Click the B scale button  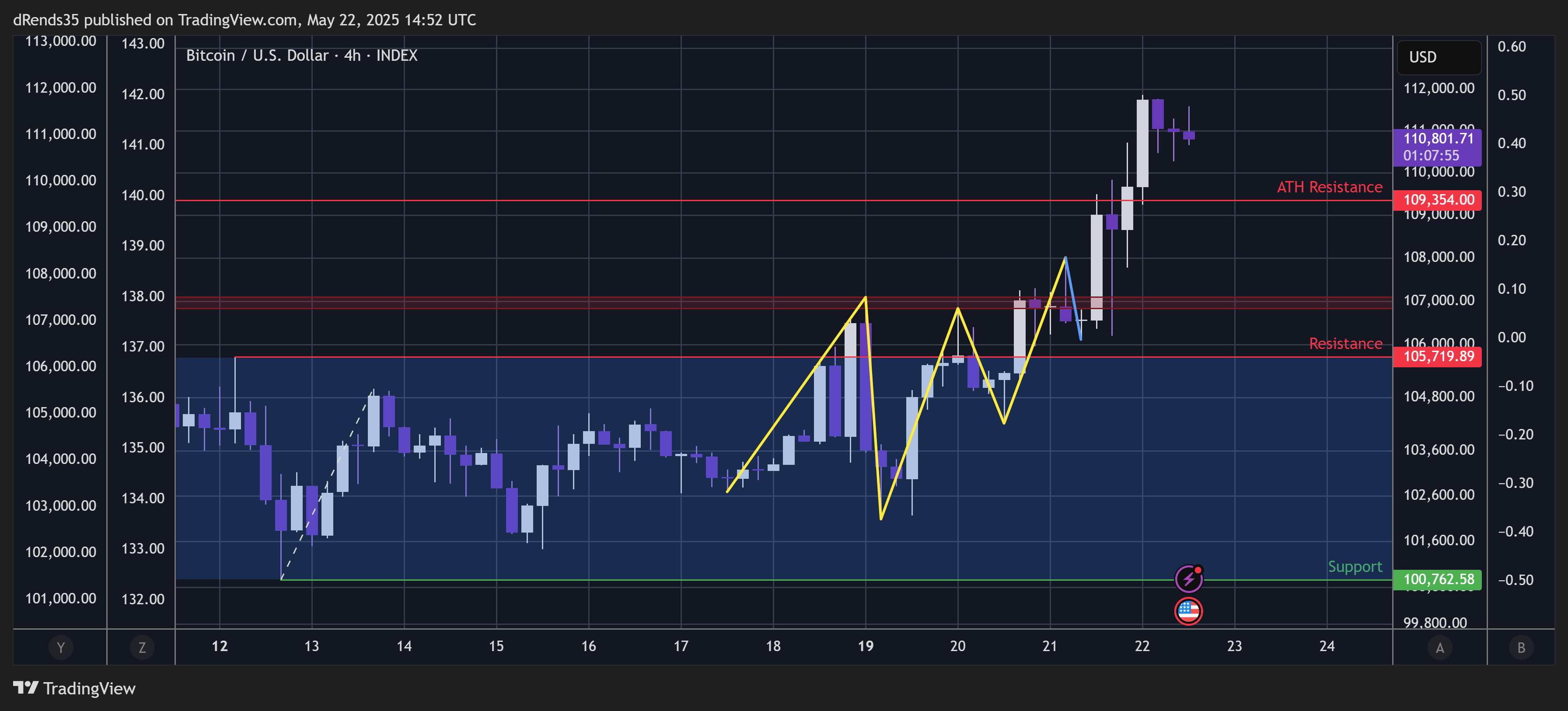[x=1521, y=647]
